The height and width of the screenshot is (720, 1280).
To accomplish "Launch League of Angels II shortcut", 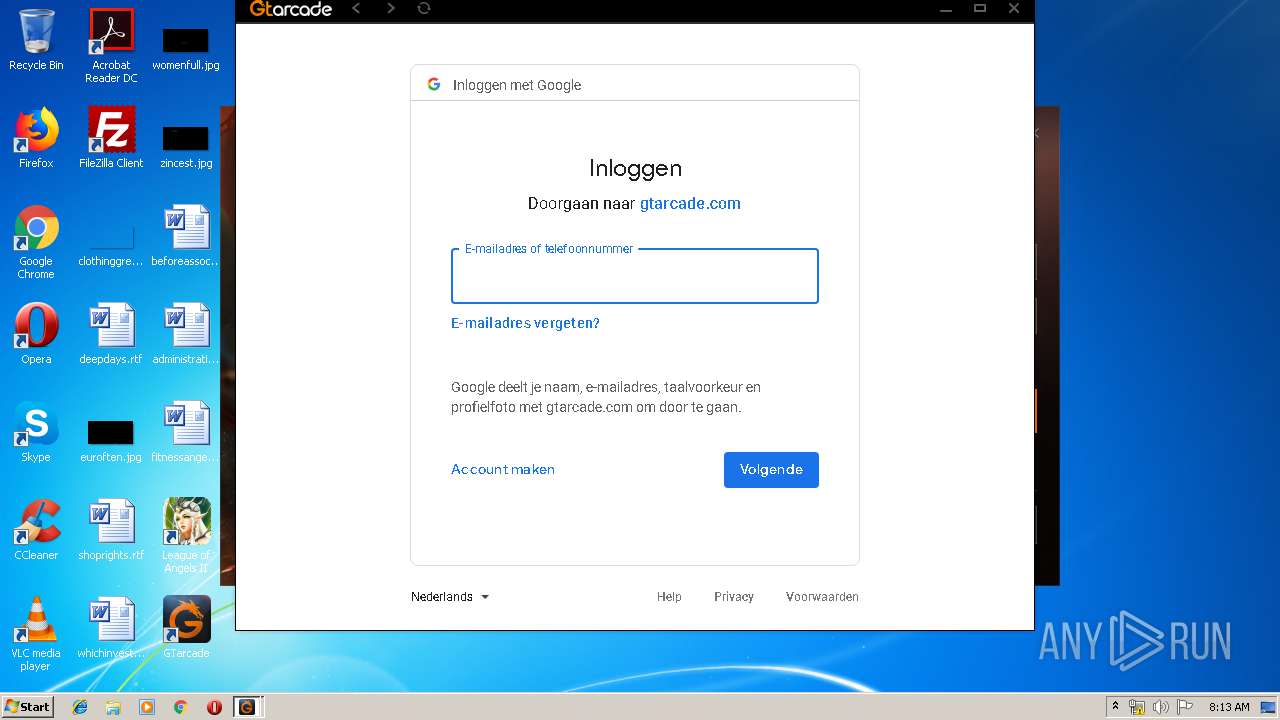I will (x=186, y=536).
